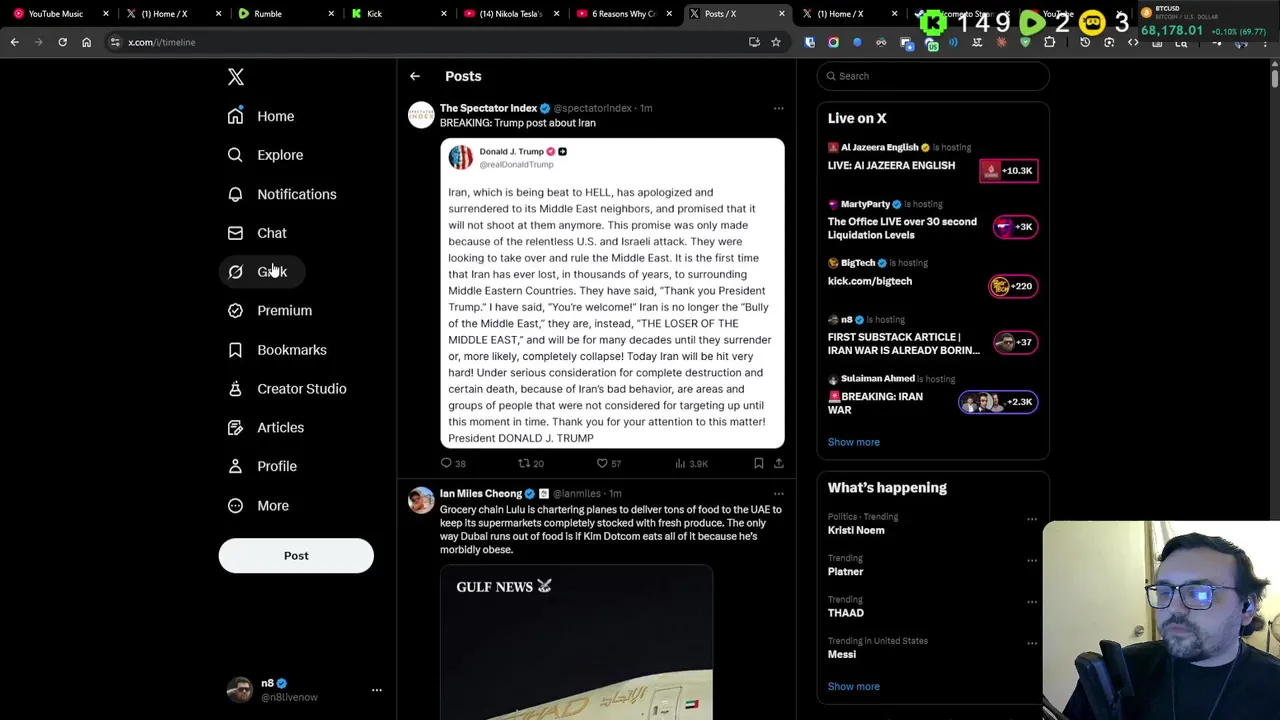1280x720 pixels.
Task: Open the n8 account avatar at bottom
Action: (240, 690)
